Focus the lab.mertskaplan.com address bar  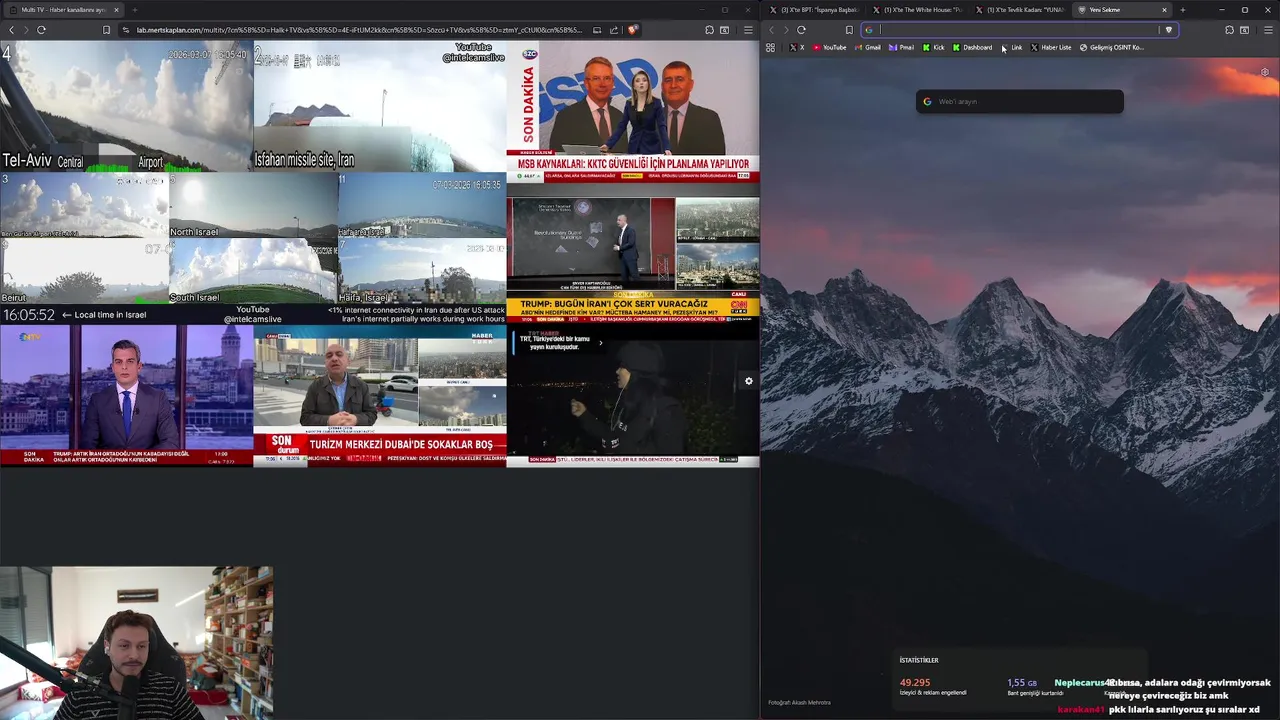[x=360, y=30]
